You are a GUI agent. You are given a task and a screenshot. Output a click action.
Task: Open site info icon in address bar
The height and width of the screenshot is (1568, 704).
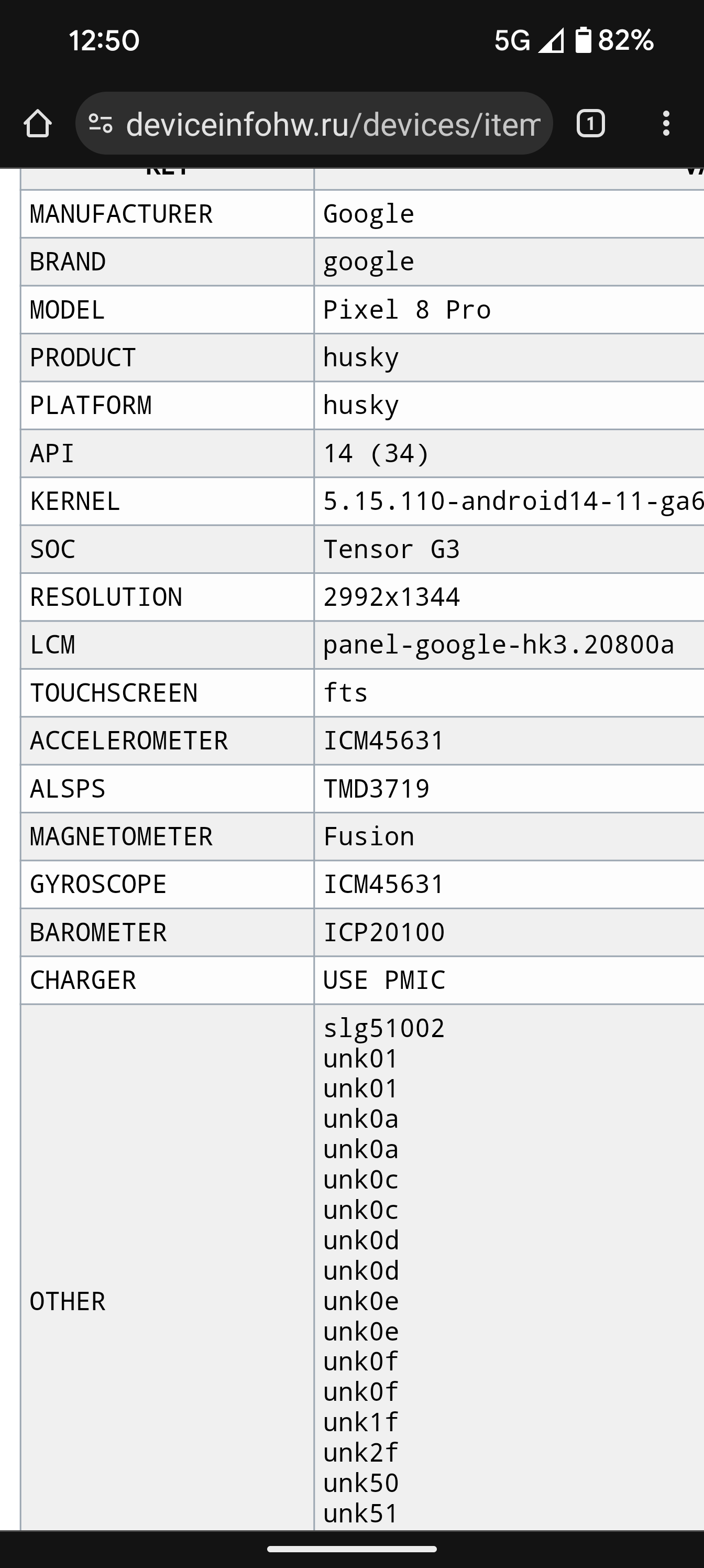click(x=101, y=124)
